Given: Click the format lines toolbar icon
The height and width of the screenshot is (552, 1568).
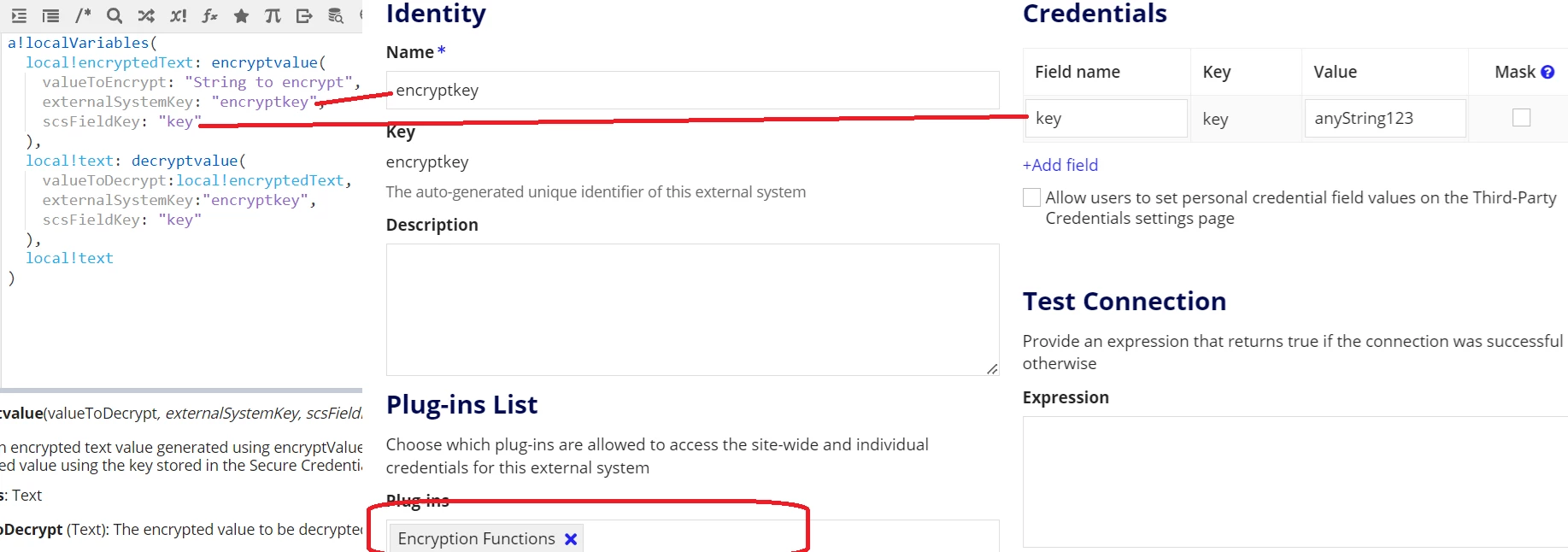Looking at the screenshot, I should (x=50, y=15).
